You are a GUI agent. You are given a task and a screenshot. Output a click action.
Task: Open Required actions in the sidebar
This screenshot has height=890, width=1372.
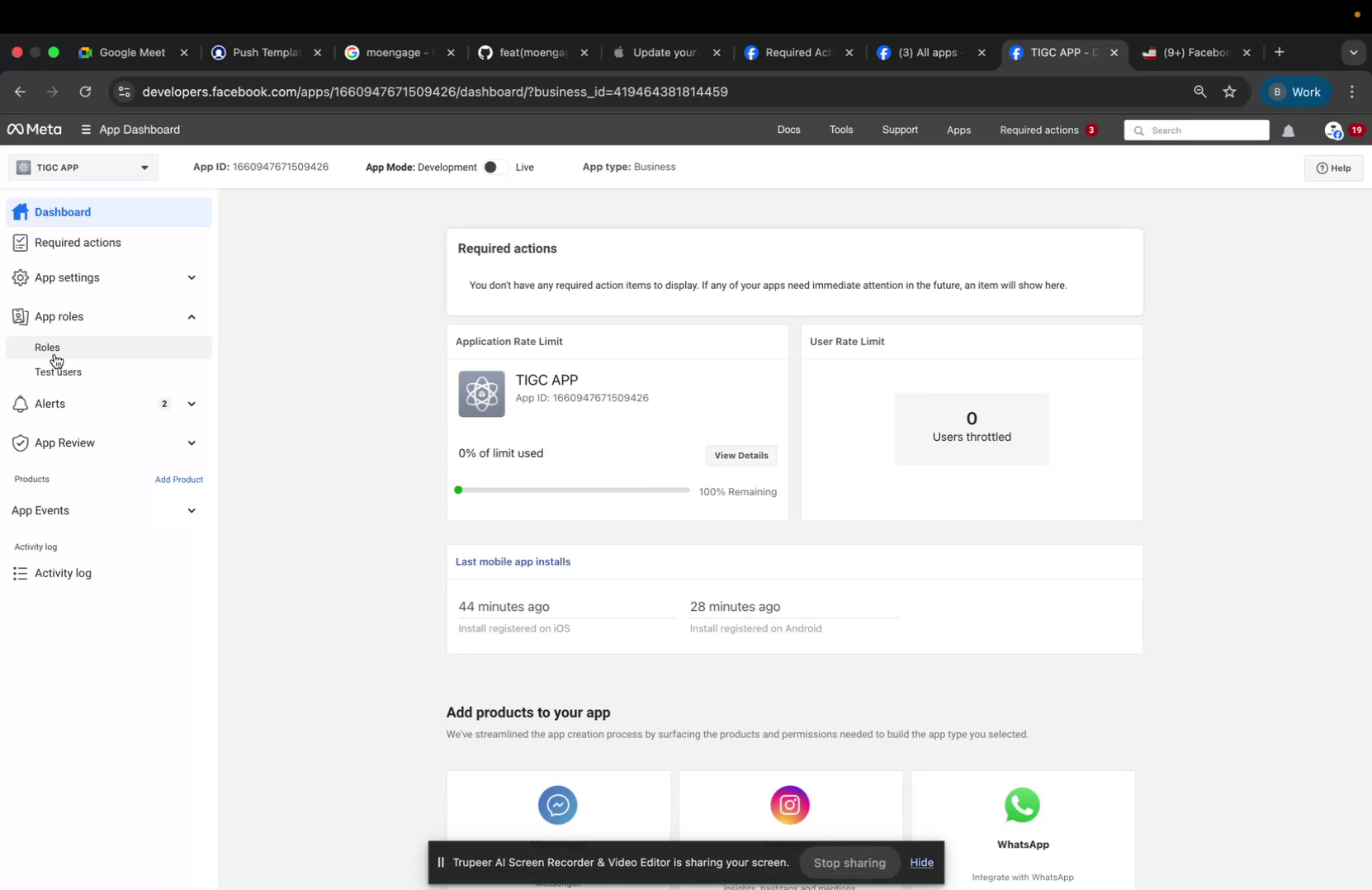click(77, 242)
